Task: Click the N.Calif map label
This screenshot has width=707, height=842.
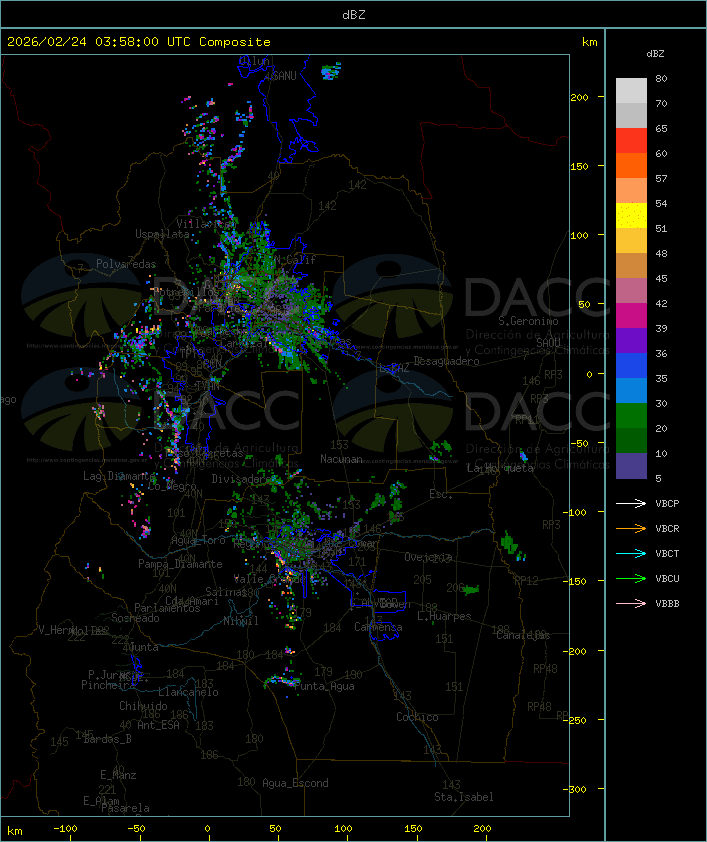Action: point(295,259)
